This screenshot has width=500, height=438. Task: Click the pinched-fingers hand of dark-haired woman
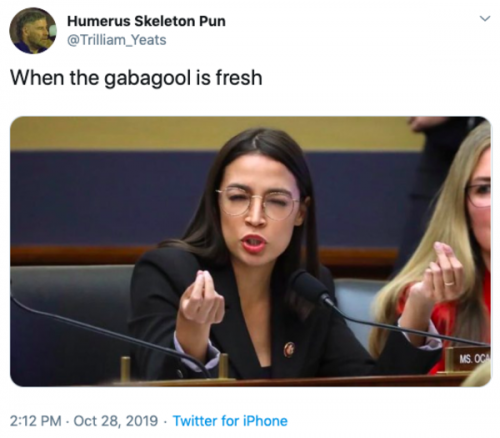pos(201,298)
